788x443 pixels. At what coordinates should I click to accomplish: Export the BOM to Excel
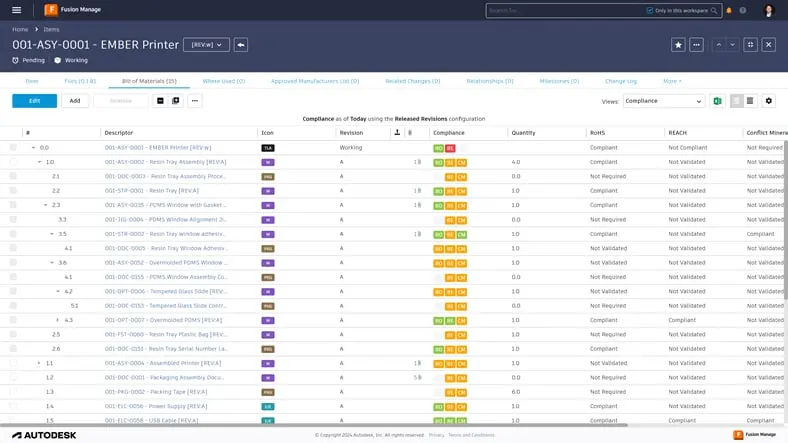click(718, 101)
